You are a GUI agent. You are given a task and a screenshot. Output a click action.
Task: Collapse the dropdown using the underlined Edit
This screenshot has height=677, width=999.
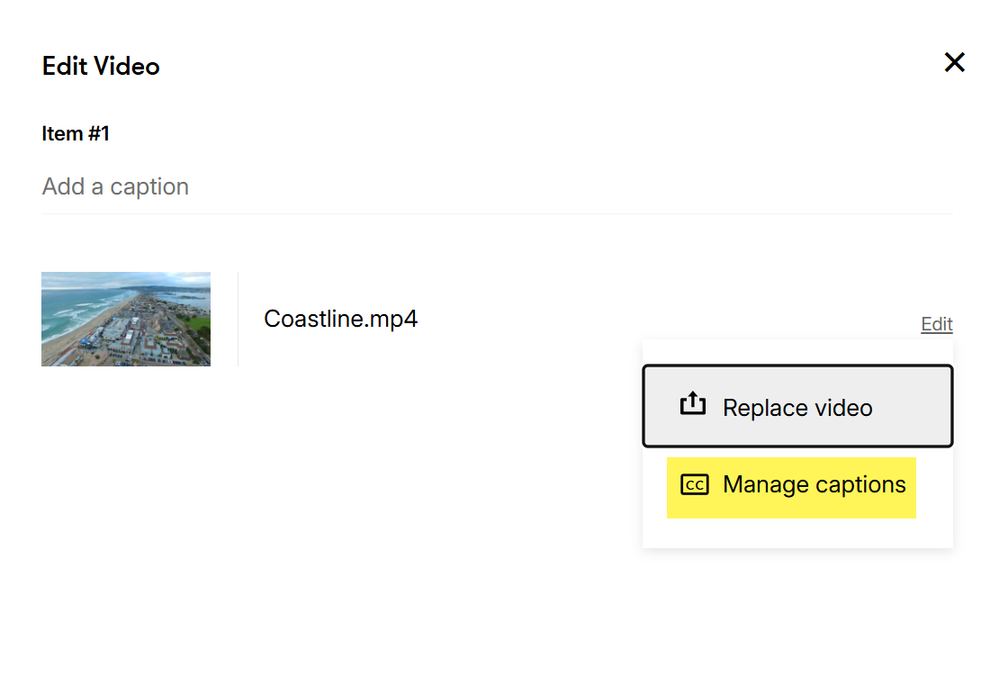point(936,324)
